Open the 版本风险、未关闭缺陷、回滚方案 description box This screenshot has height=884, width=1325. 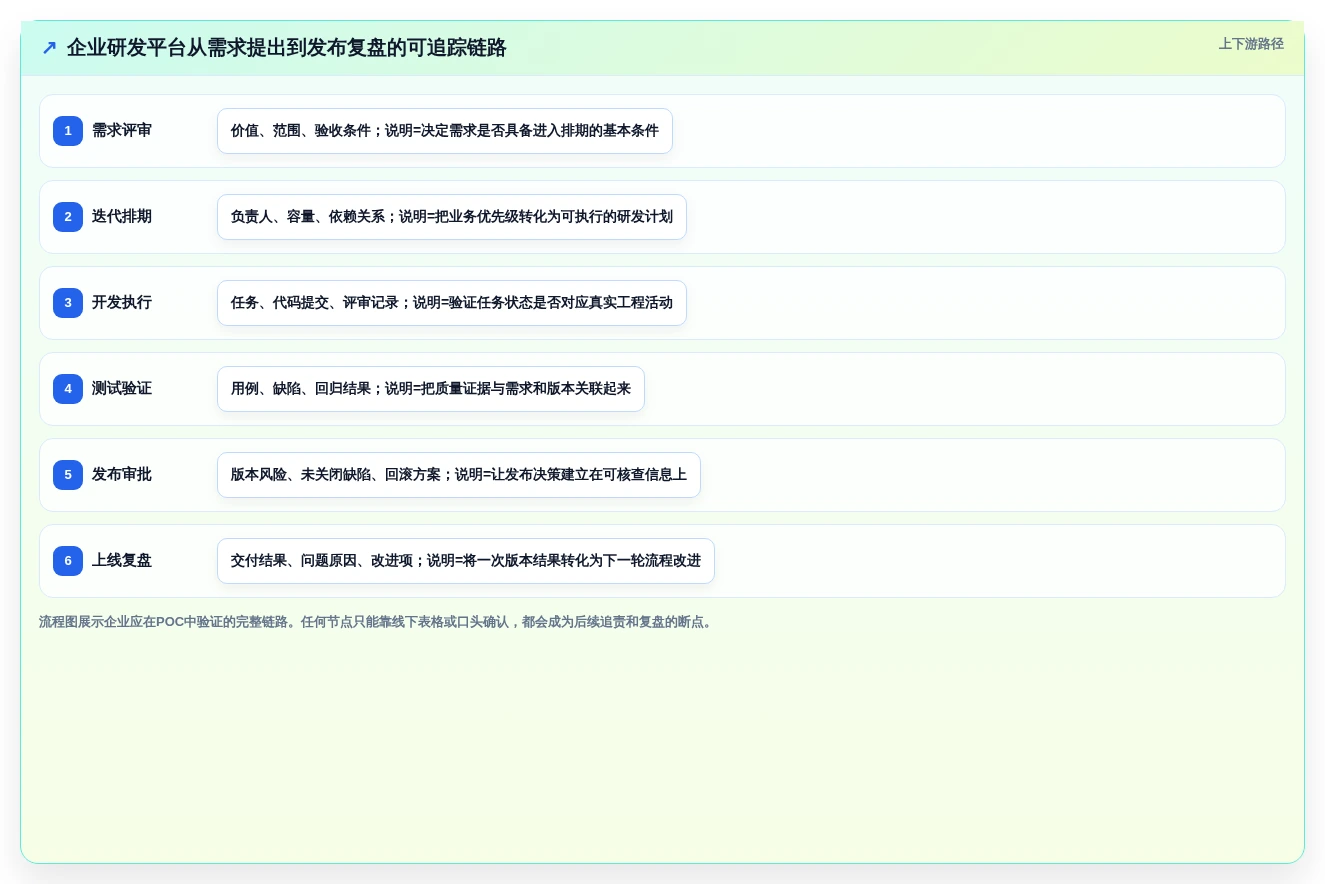459,475
